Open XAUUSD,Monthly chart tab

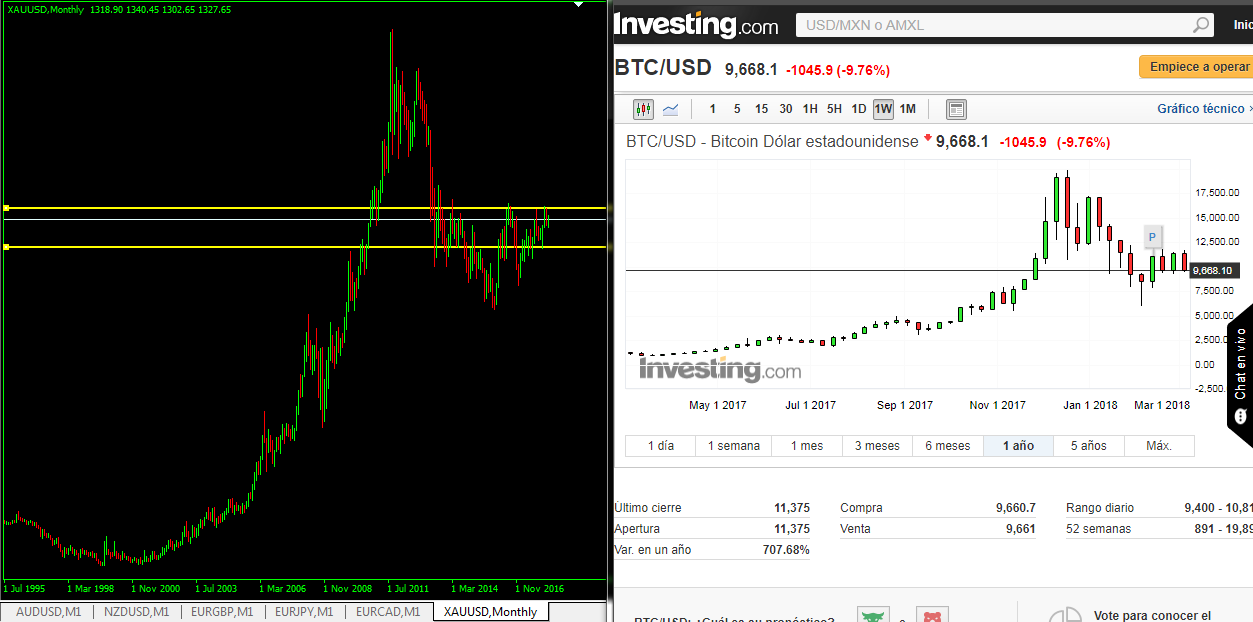[490, 611]
